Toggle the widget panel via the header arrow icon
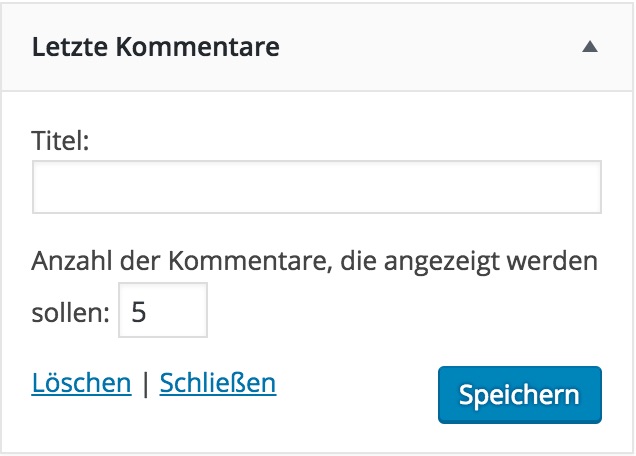636x456 pixels. (x=590, y=47)
